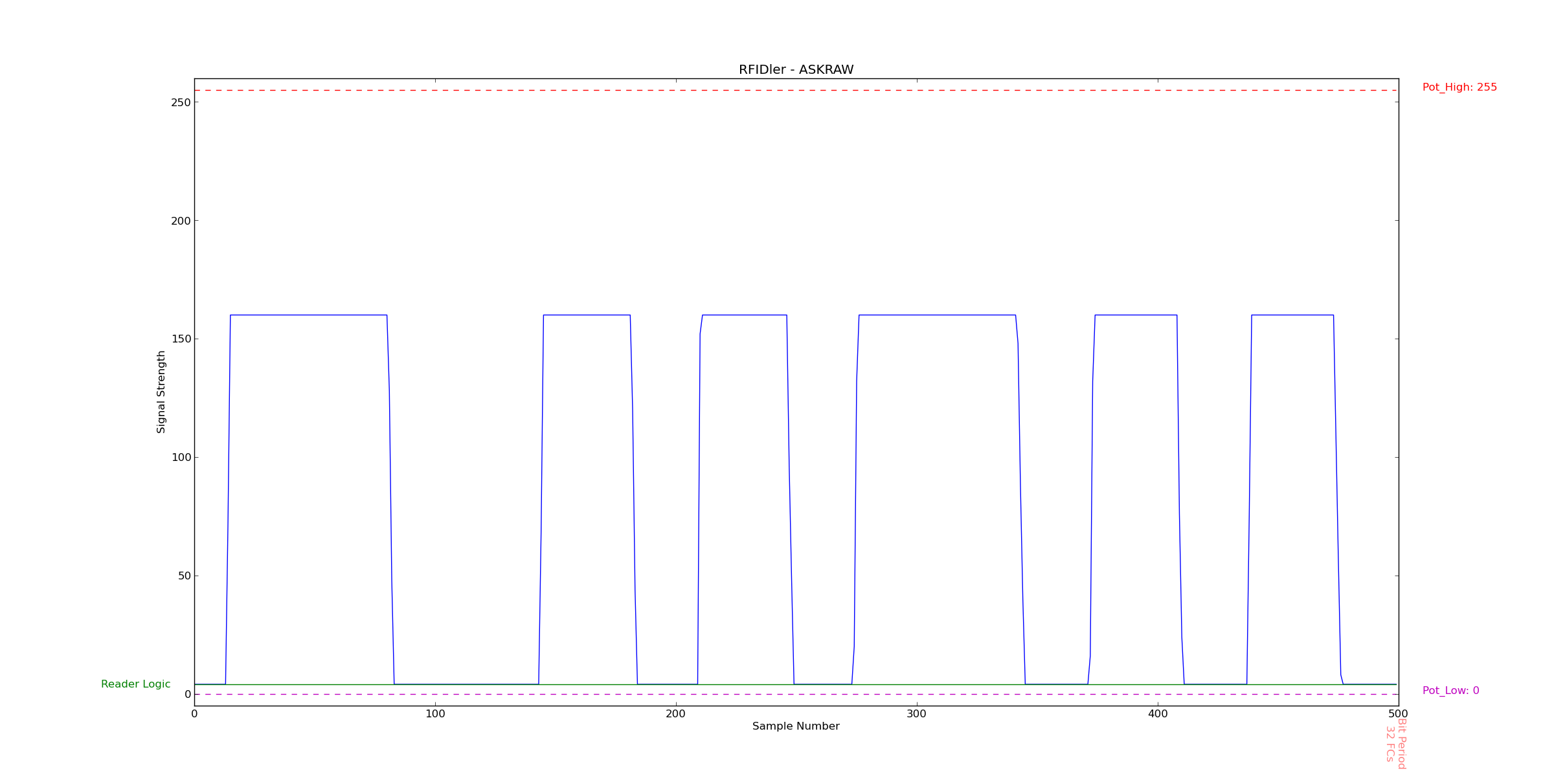Image resolution: width=1554 pixels, height=784 pixels.
Task: Click the Pot_Low: 0 label
Action: pyautogui.click(x=1450, y=691)
